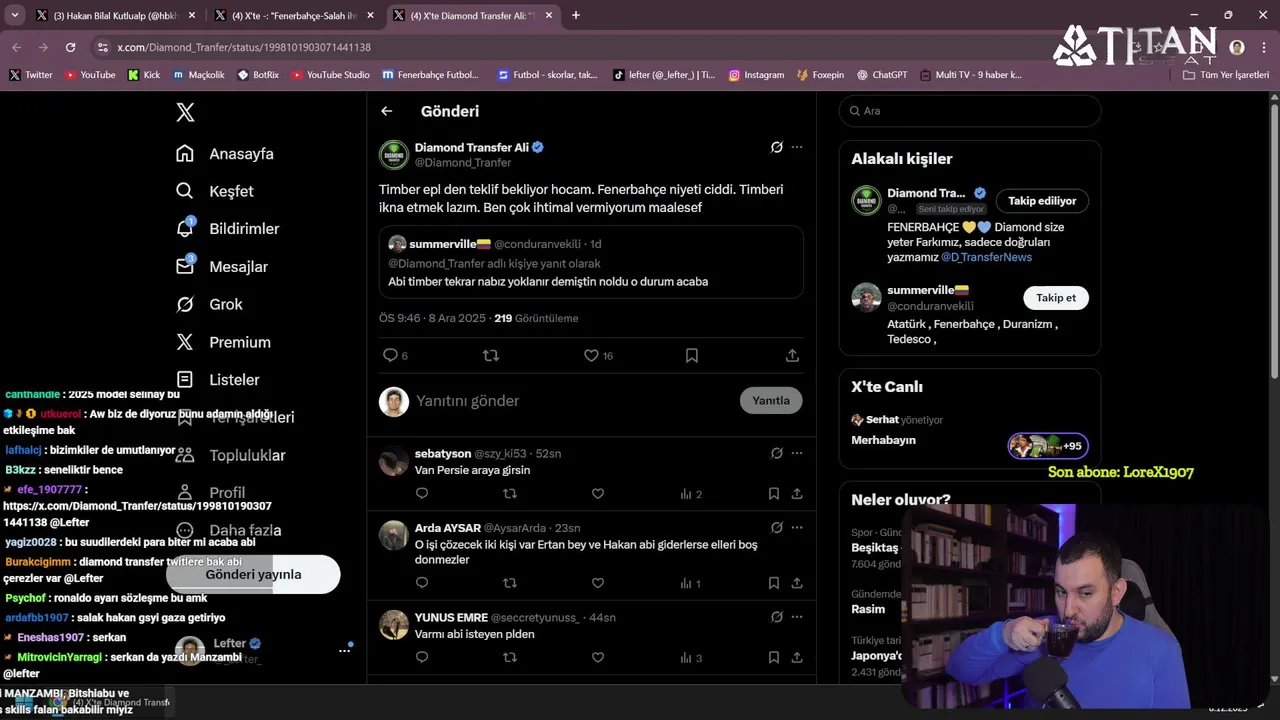Reply to sebatyson's Van Persie comment
This screenshot has height=720, width=1280.
[x=422, y=493]
